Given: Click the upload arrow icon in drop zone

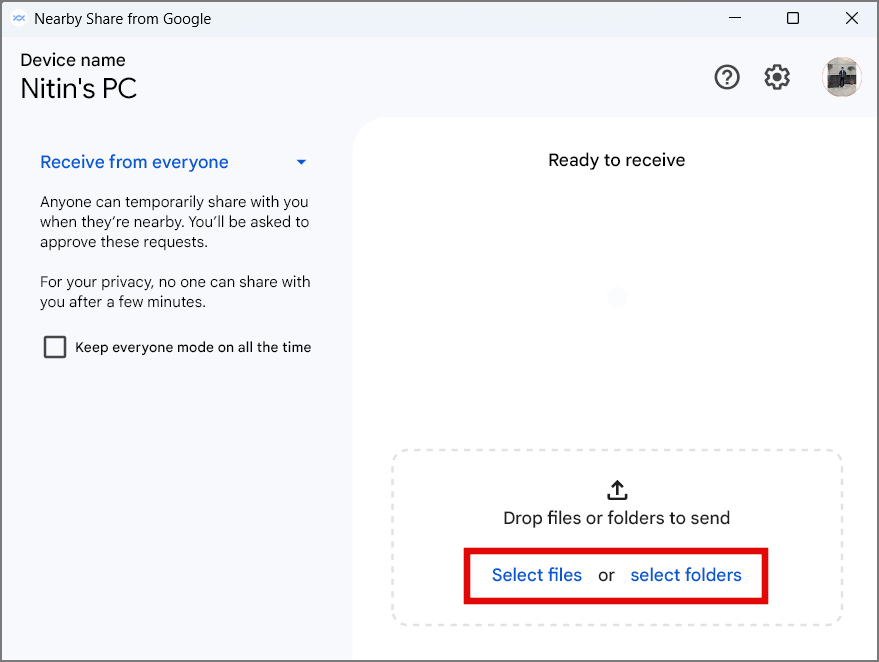Looking at the screenshot, I should (617, 490).
